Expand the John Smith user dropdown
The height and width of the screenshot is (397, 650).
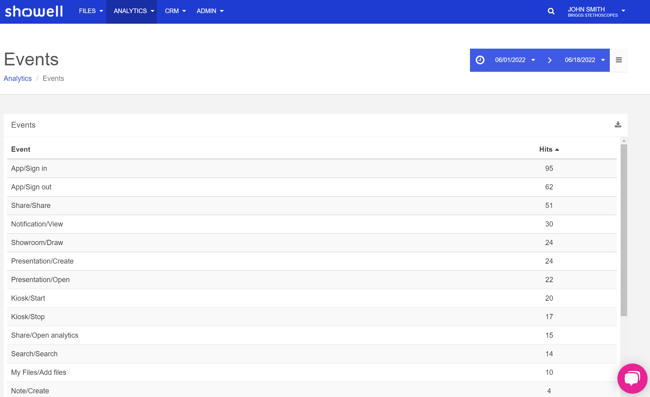coord(596,12)
